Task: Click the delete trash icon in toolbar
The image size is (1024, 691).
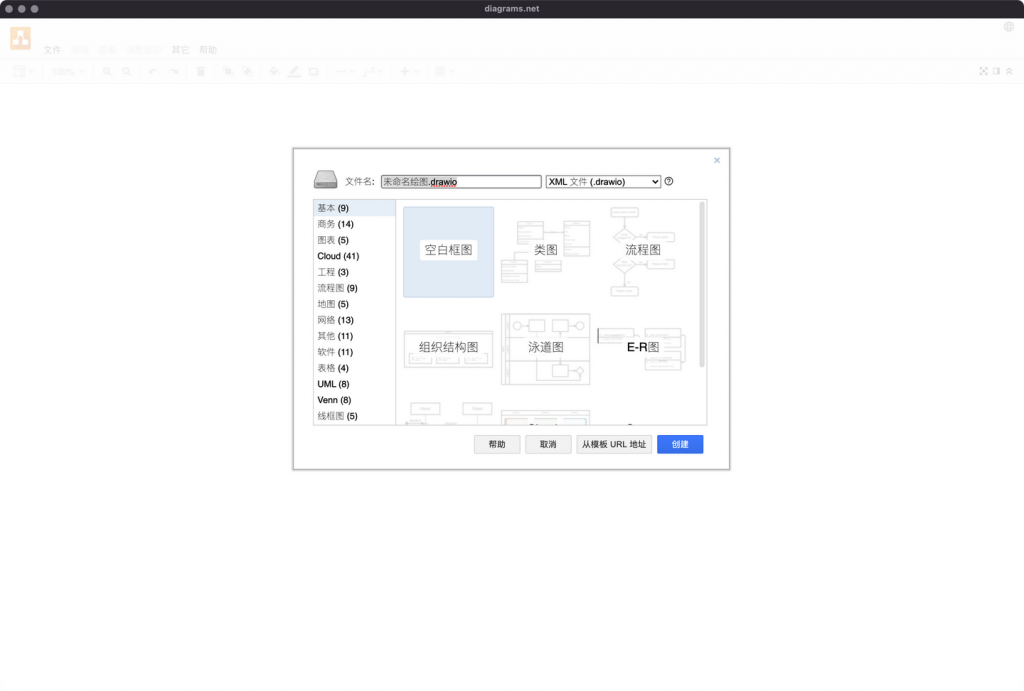Action: (x=201, y=72)
